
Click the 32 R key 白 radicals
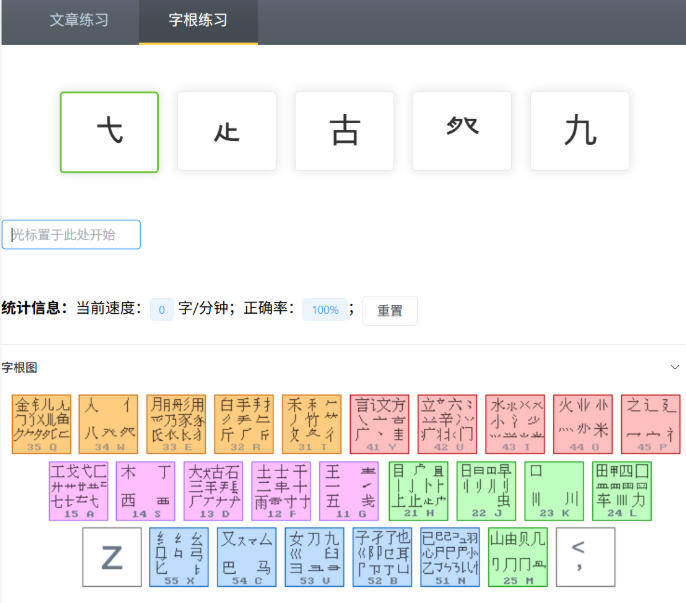tap(244, 424)
